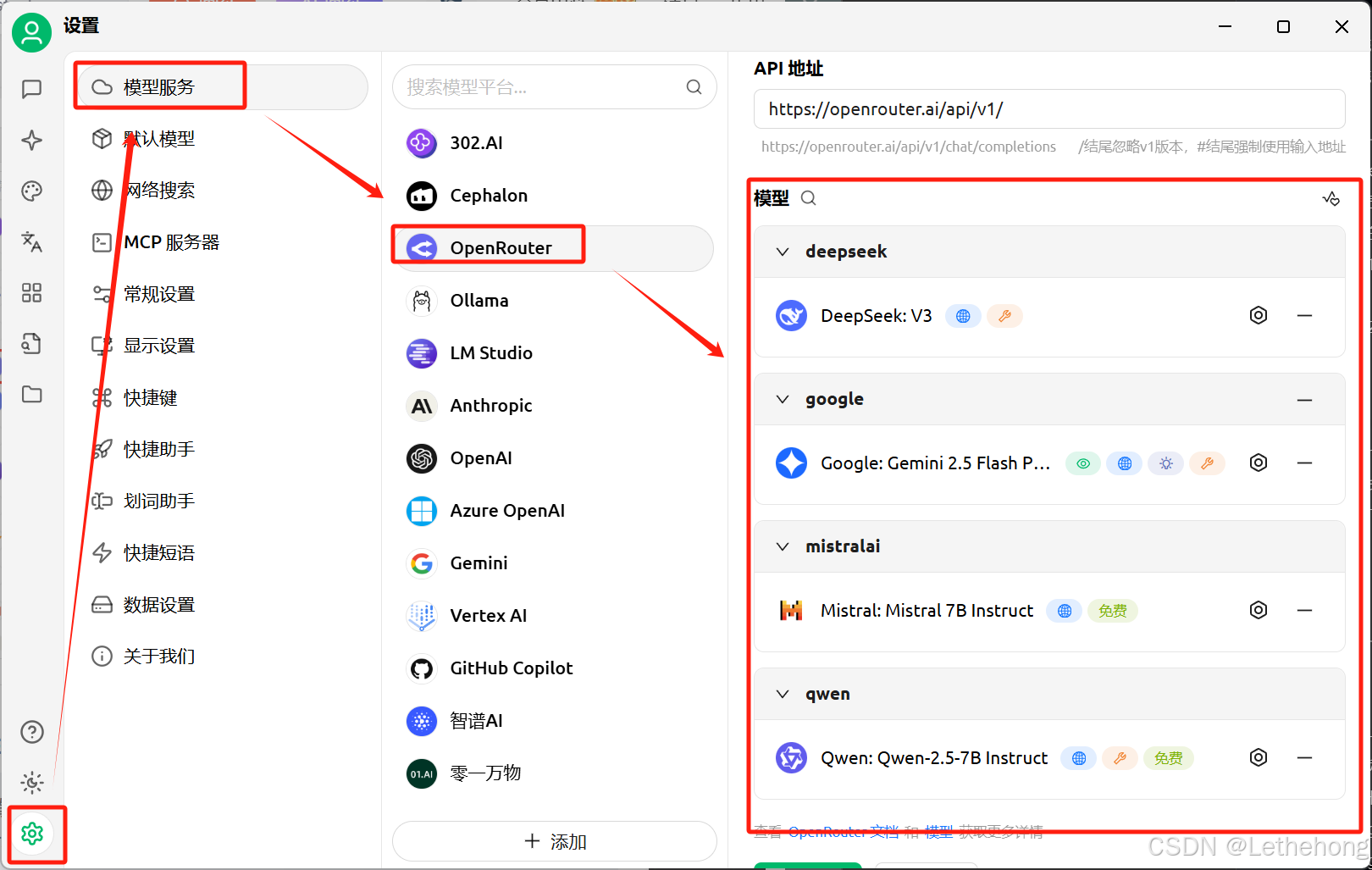Choose the Azure OpenAI provider
The image size is (1372, 870).
pyautogui.click(x=555, y=511)
